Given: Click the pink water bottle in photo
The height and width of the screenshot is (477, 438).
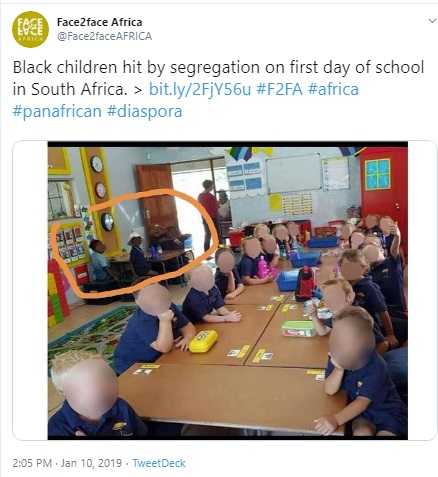Looking at the screenshot, I should [262, 268].
